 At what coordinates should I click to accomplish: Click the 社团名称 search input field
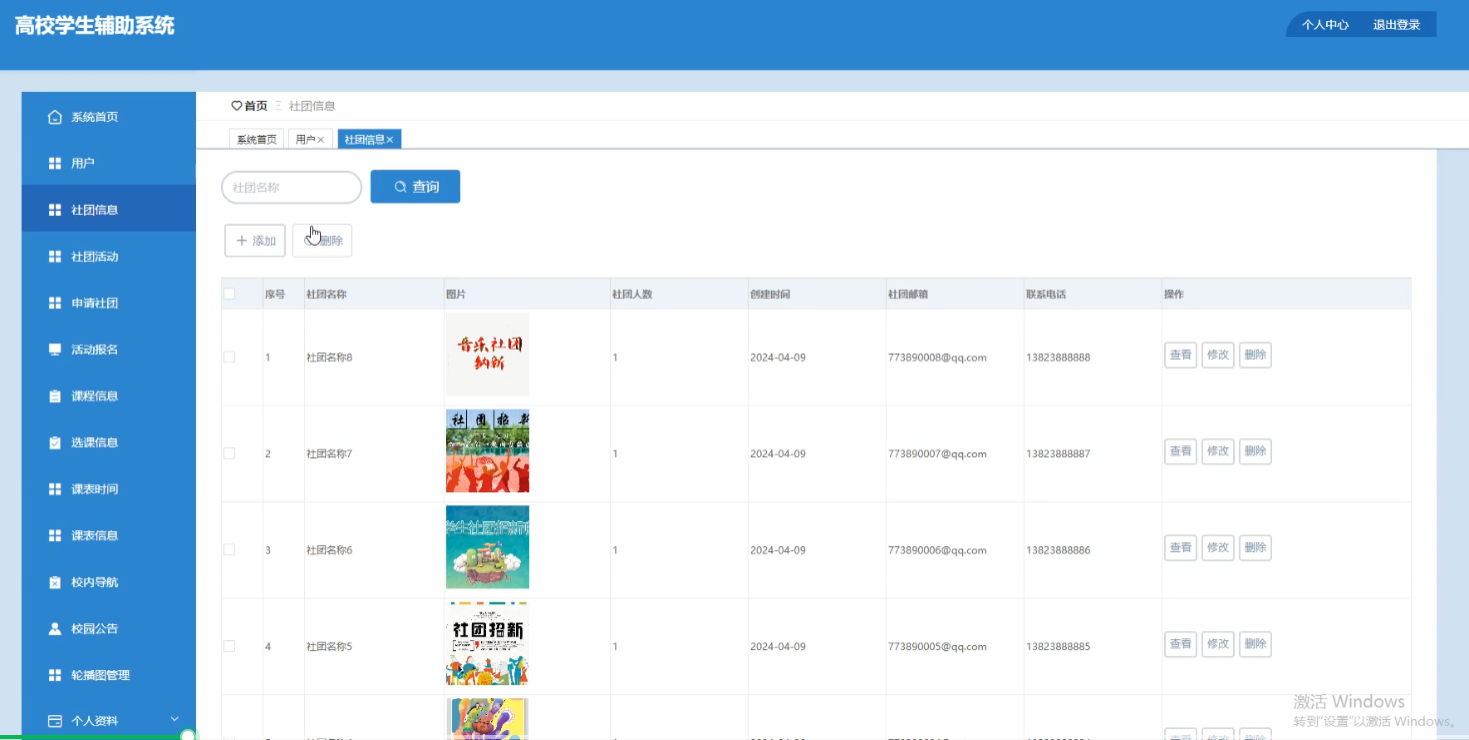click(291, 187)
